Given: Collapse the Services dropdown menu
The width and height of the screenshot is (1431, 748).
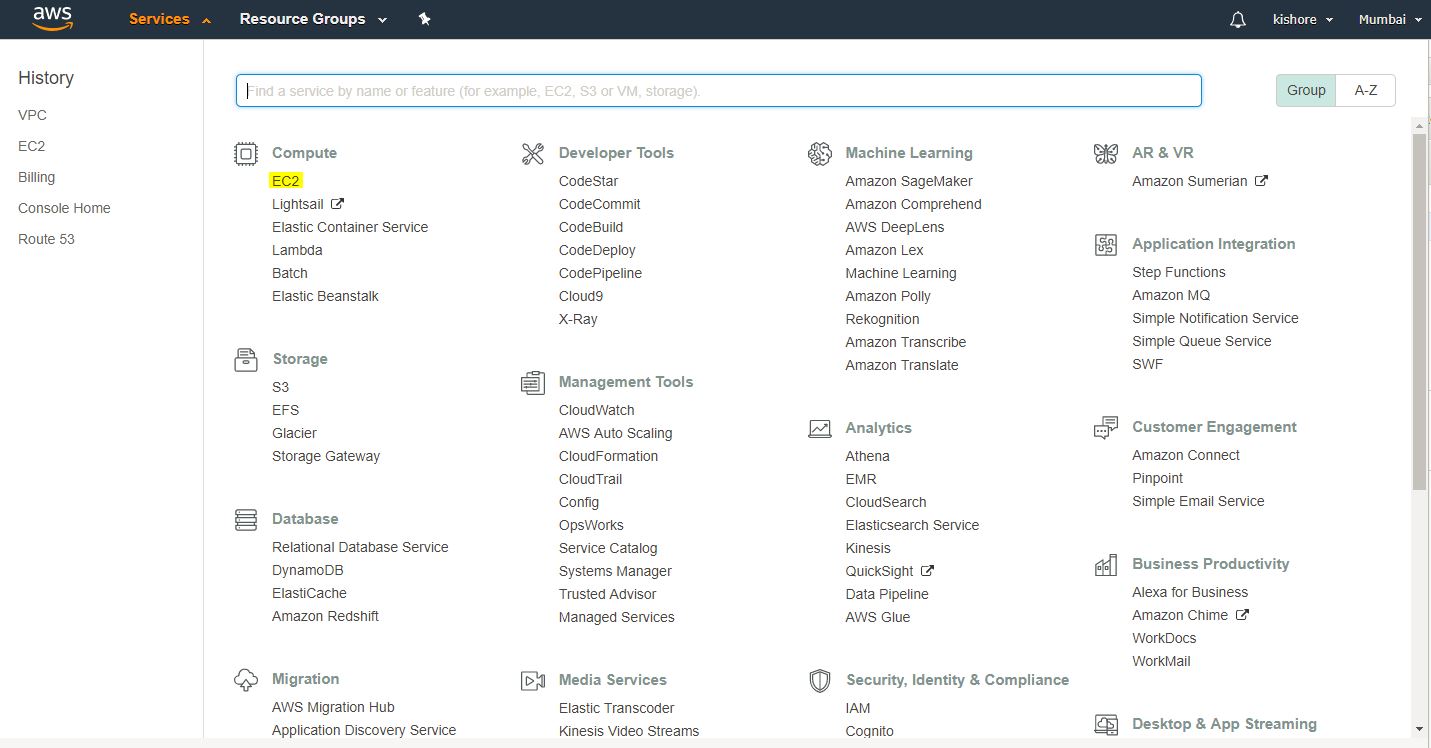Looking at the screenshot, I should 170,19.
